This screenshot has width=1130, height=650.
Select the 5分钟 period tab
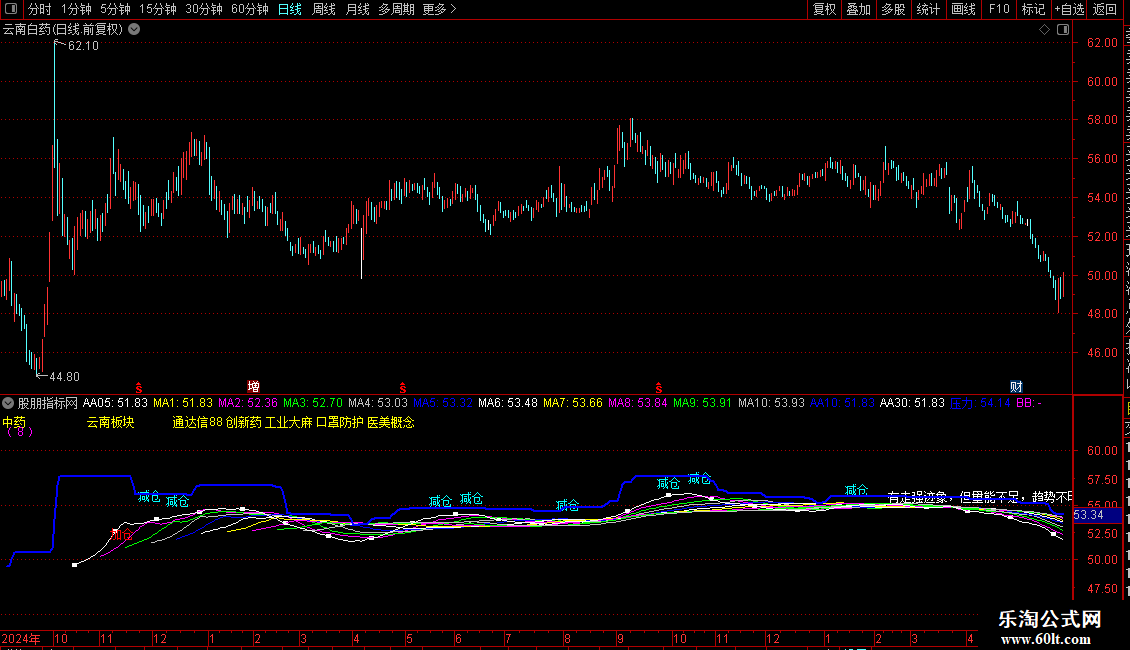click(x=115, y=9)
